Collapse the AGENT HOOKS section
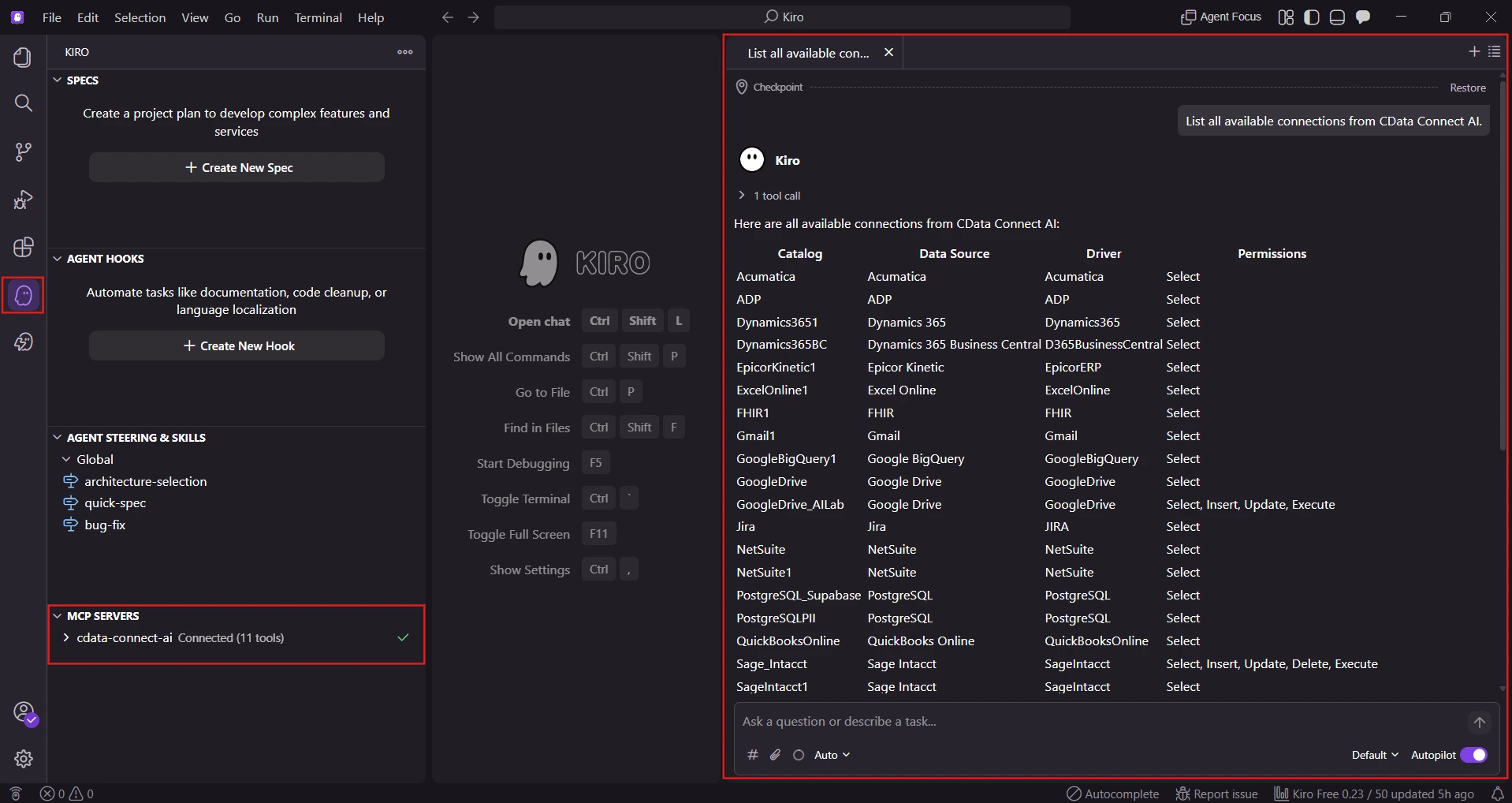 pos(58,259)
